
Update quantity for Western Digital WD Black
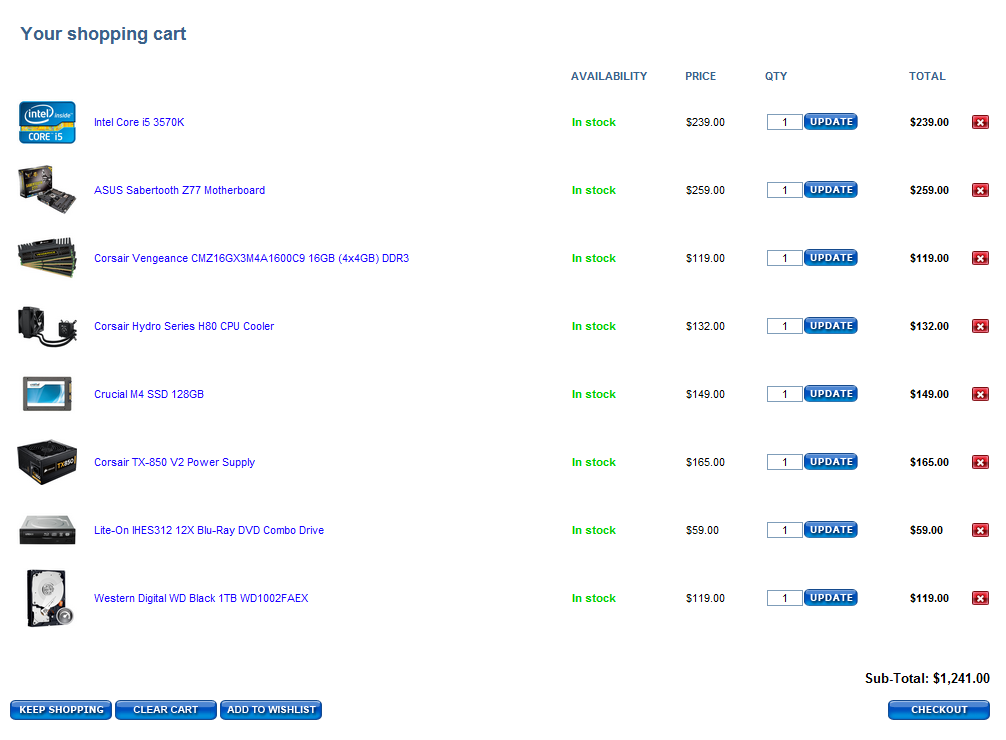click(831, 598)
